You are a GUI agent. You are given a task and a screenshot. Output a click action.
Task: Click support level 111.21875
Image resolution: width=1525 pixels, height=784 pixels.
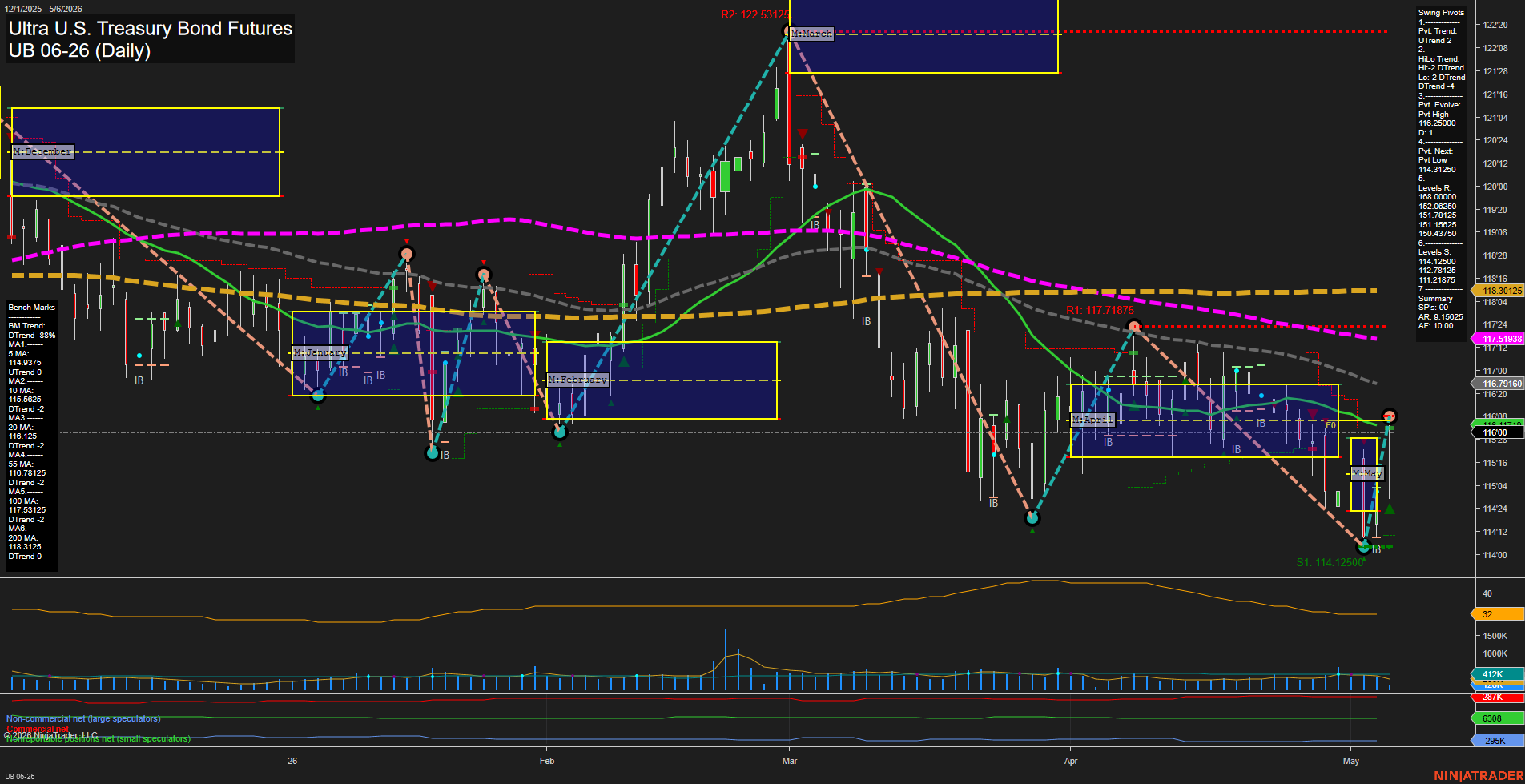click(x=1437, y=280)
